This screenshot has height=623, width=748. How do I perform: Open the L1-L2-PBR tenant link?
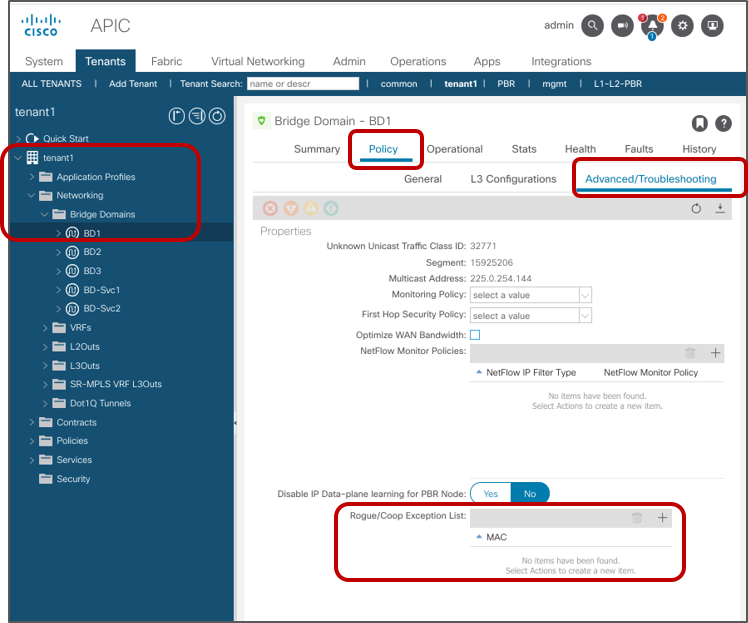[617, 83]
